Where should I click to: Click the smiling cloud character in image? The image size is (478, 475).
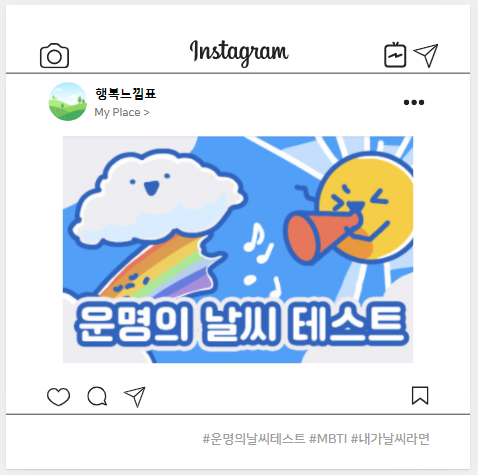157,197
